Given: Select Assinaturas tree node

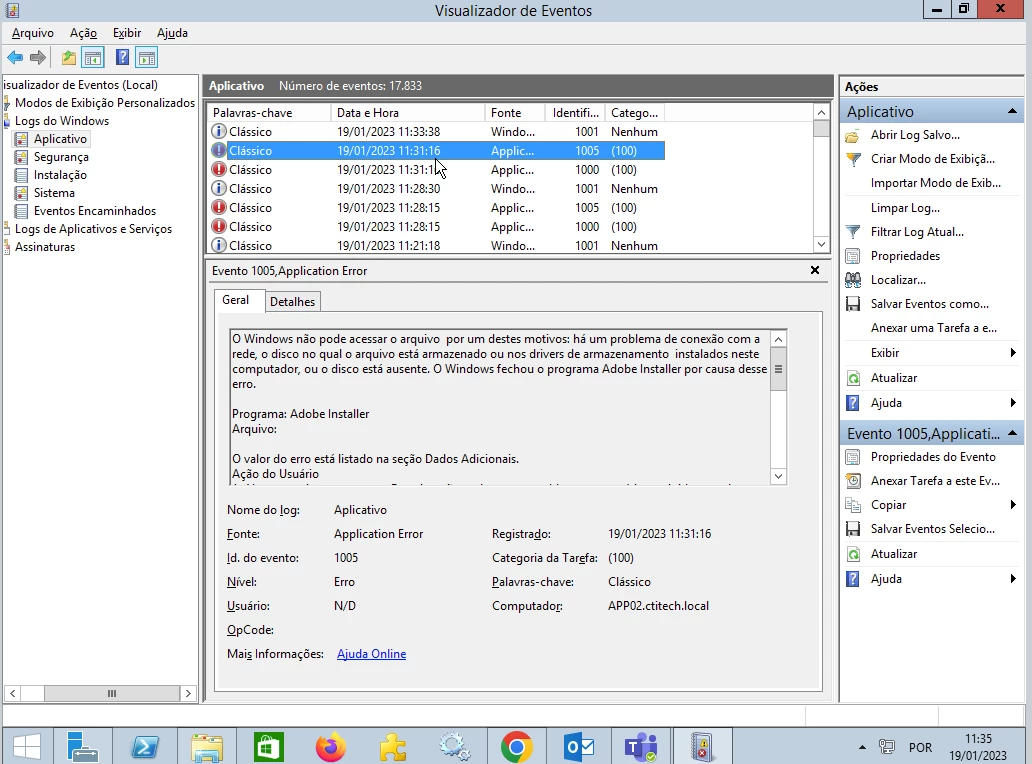Looking at the screenshot, I should coord(45,247).
